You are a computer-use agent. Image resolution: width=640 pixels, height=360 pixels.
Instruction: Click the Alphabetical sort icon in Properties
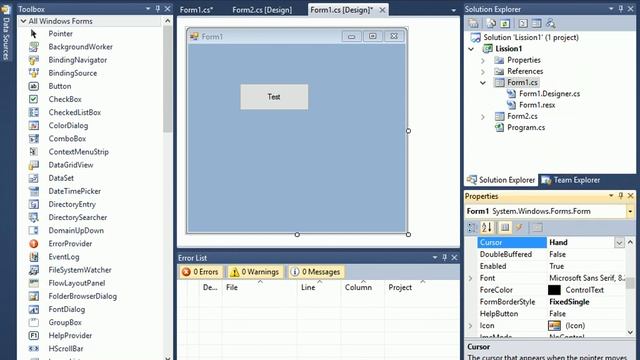click(487, 227)
